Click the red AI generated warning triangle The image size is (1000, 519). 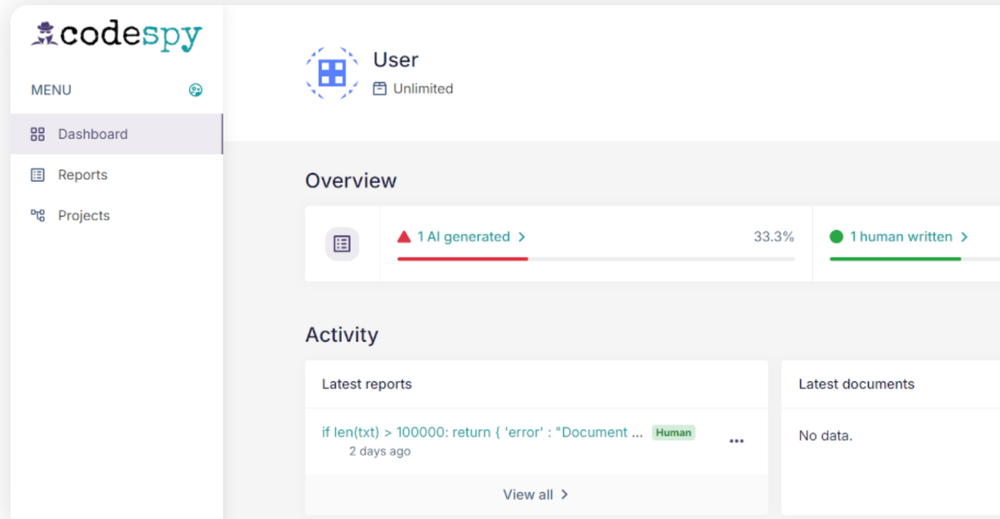404,237
